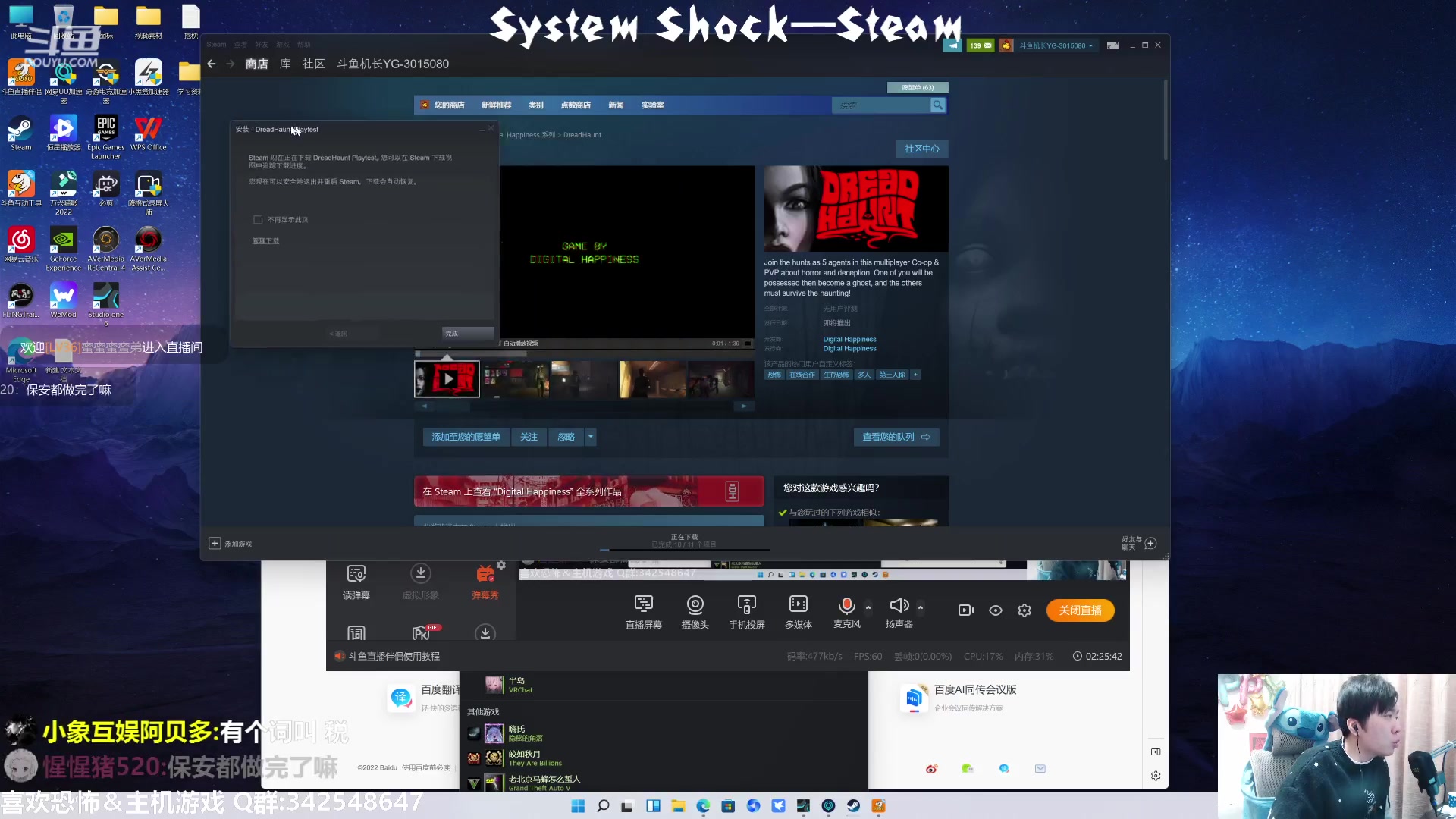Open the Steam inbox showing 139 messages
Viewport: 1456px width, 819px height.
[x=981, y=45]
